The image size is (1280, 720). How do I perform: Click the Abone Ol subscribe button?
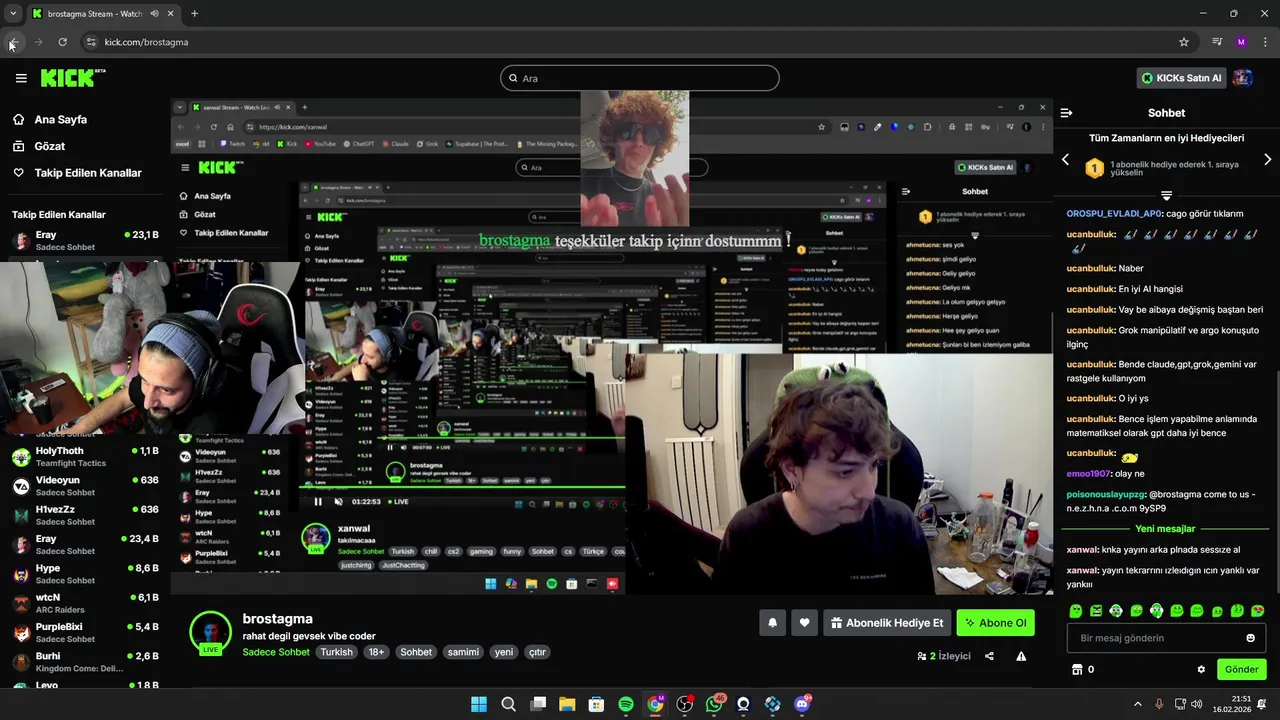pos(995,623)
